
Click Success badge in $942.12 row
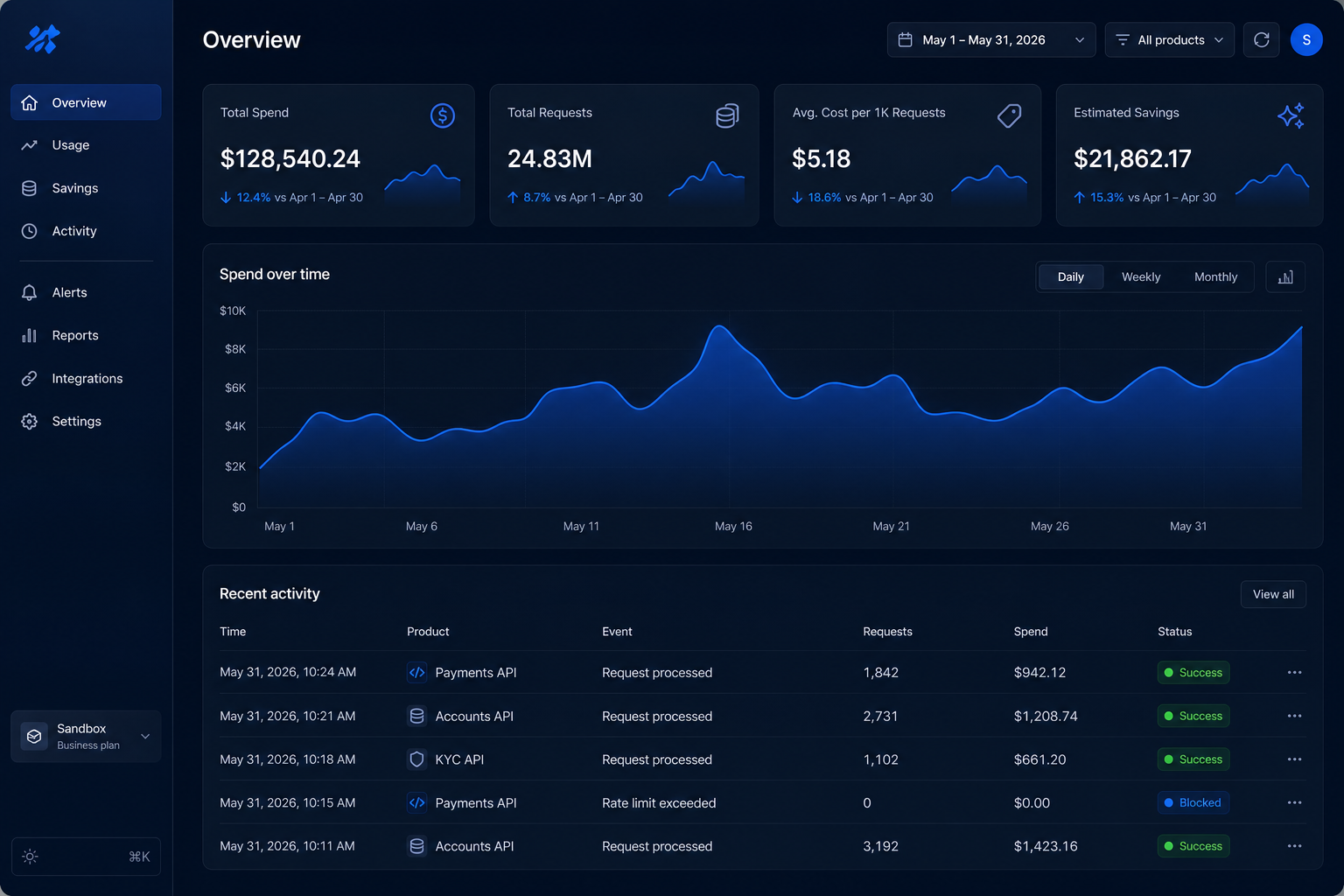[1193, 673]
